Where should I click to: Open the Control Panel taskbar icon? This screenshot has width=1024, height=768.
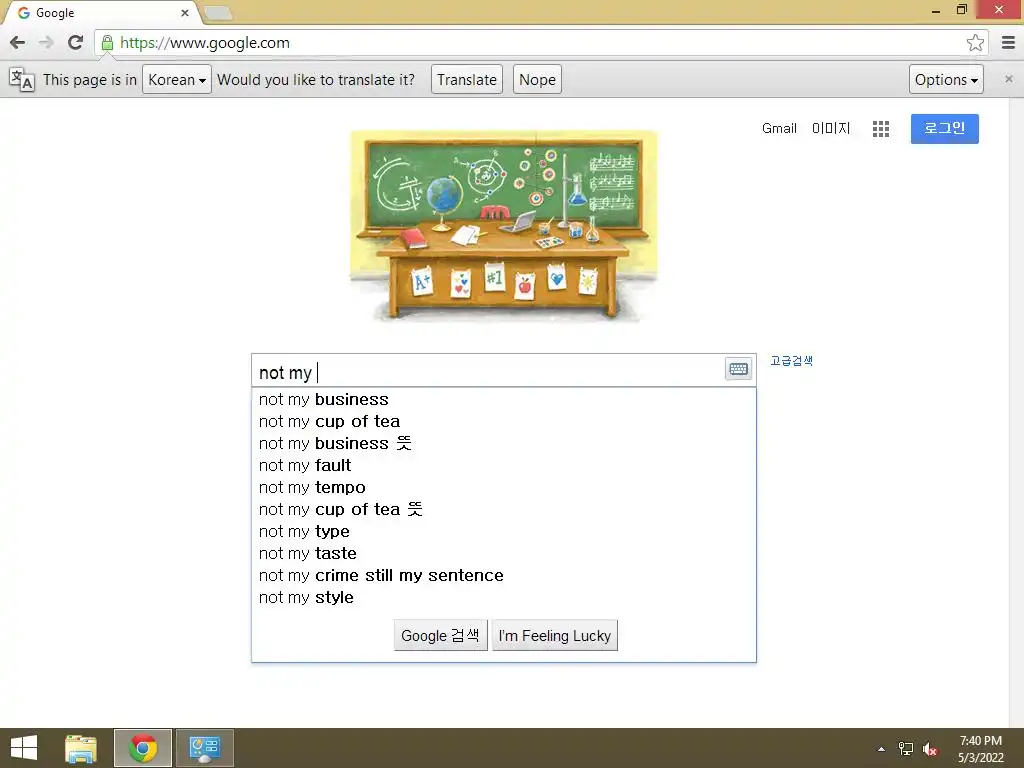pos(205,748)
